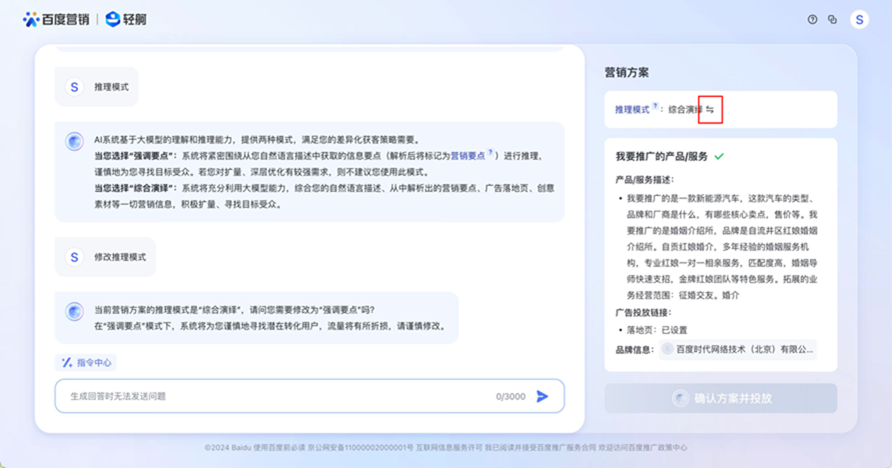
Task: Open the S user avatar in header
Action: tap(859, 19)
